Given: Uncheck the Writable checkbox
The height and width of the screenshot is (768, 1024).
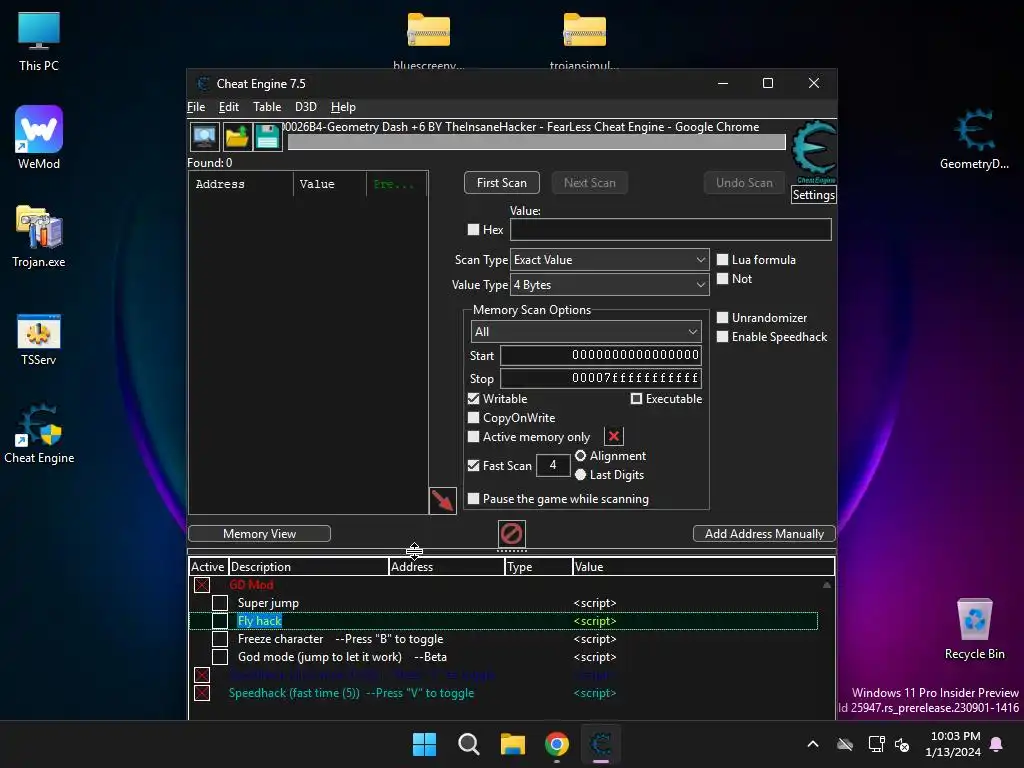Looking at the screenshot, I should pos(473,399).
